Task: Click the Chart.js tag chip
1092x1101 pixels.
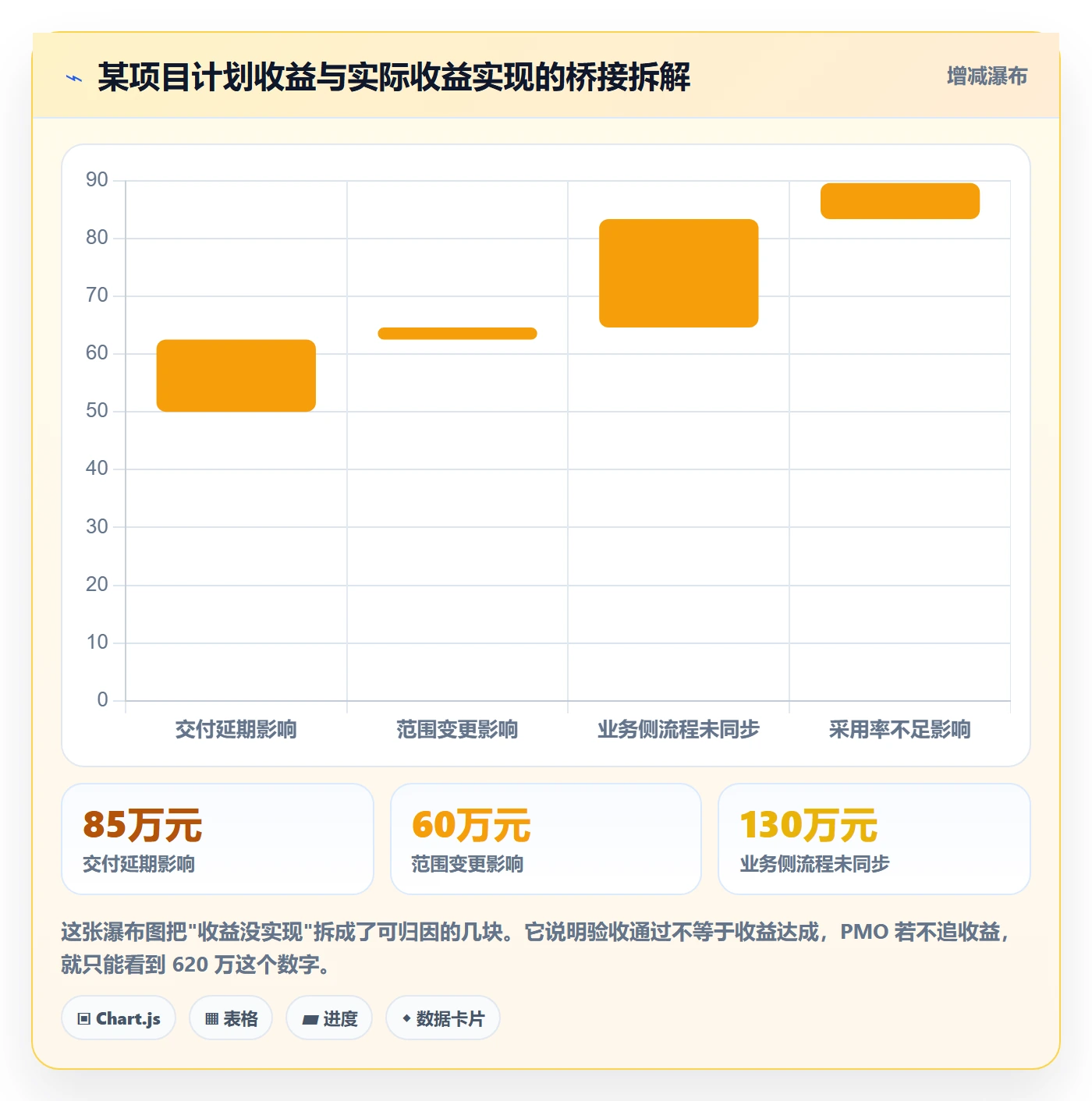Action: coord(119,1018)
